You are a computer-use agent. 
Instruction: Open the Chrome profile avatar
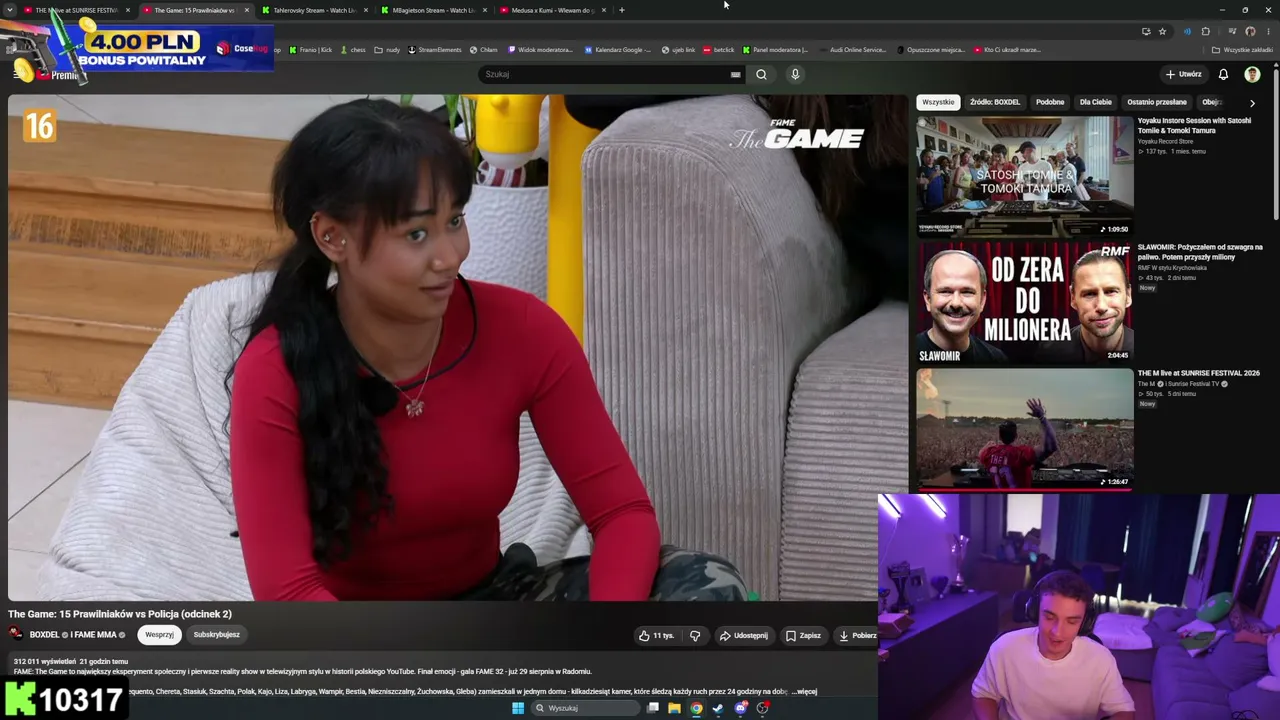1250,31
